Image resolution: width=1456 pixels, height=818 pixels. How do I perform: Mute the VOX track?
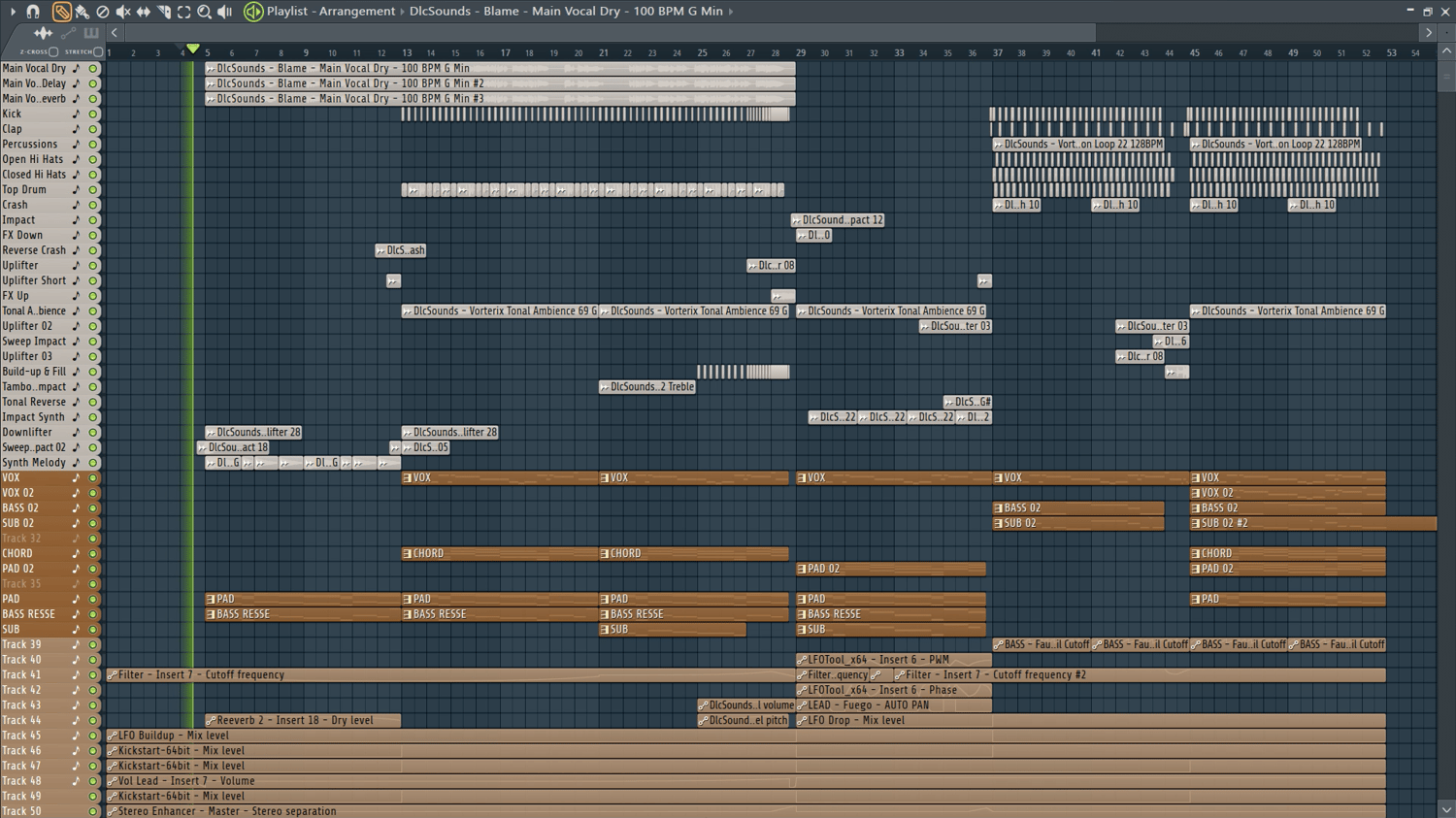tap(93, 478)
